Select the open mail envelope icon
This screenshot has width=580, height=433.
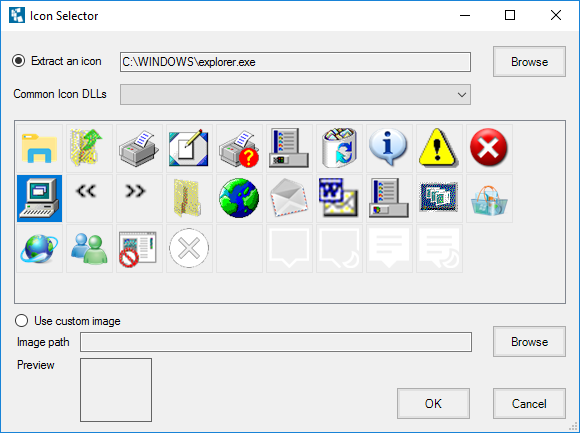[289, 199]
